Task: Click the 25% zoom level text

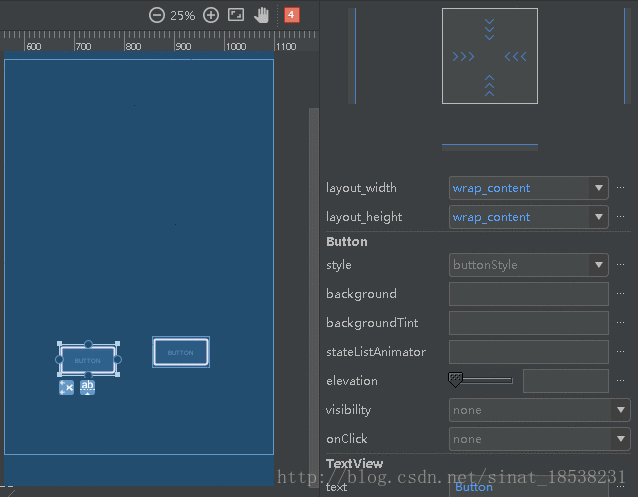Action: coord(182,15)
